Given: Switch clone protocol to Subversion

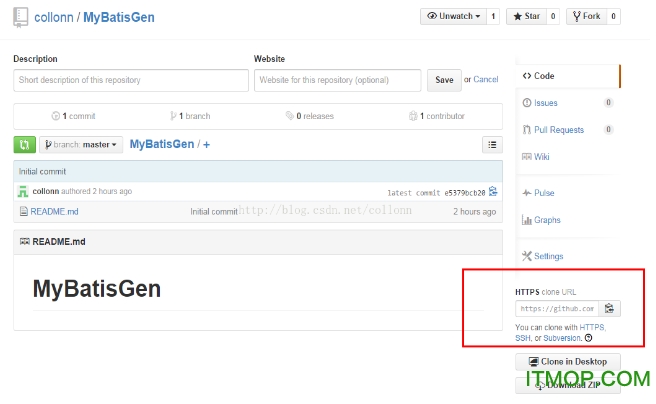Looking at the screenshot, I should (562, 338).
